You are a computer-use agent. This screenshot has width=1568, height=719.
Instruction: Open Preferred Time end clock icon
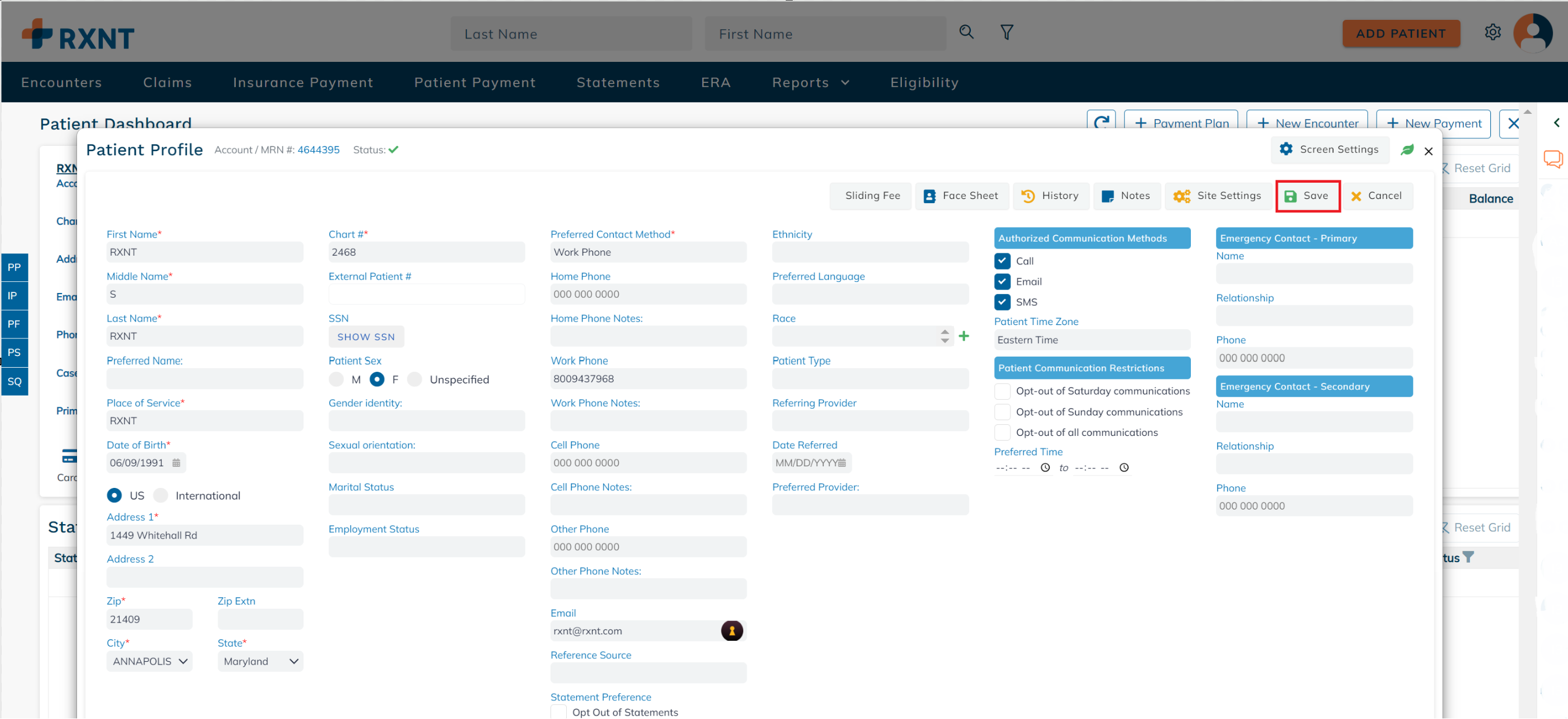pos(1124,468)
